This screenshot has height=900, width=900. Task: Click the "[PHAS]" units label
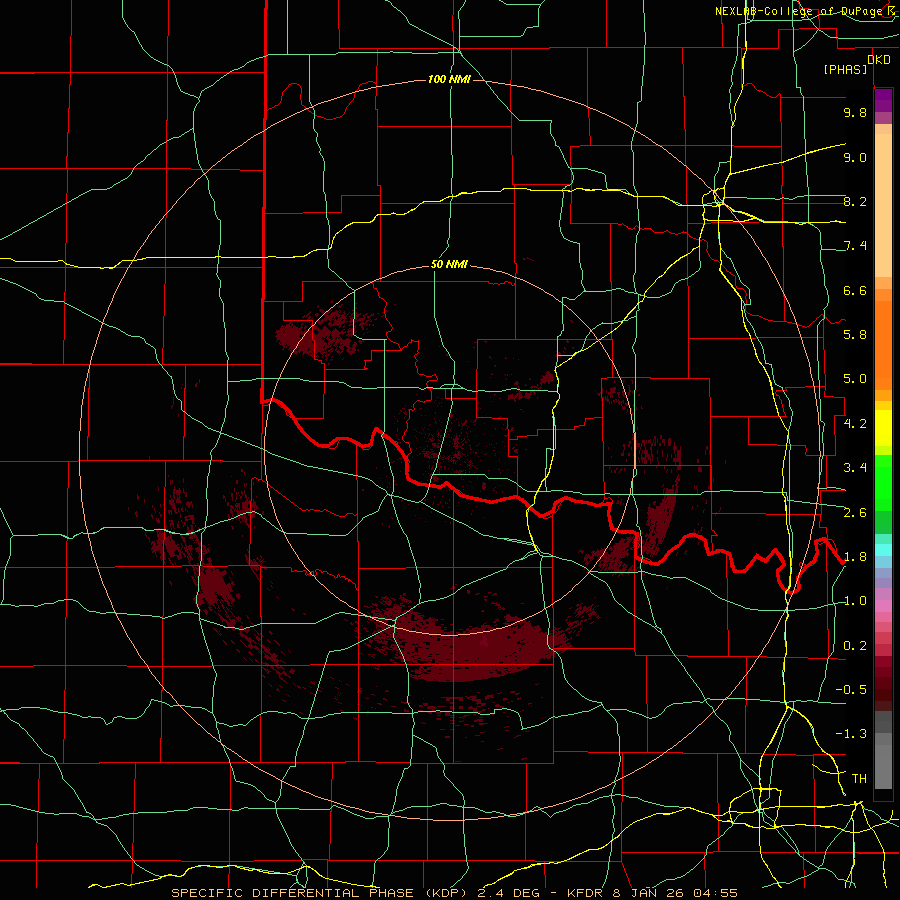click(845, 70)
